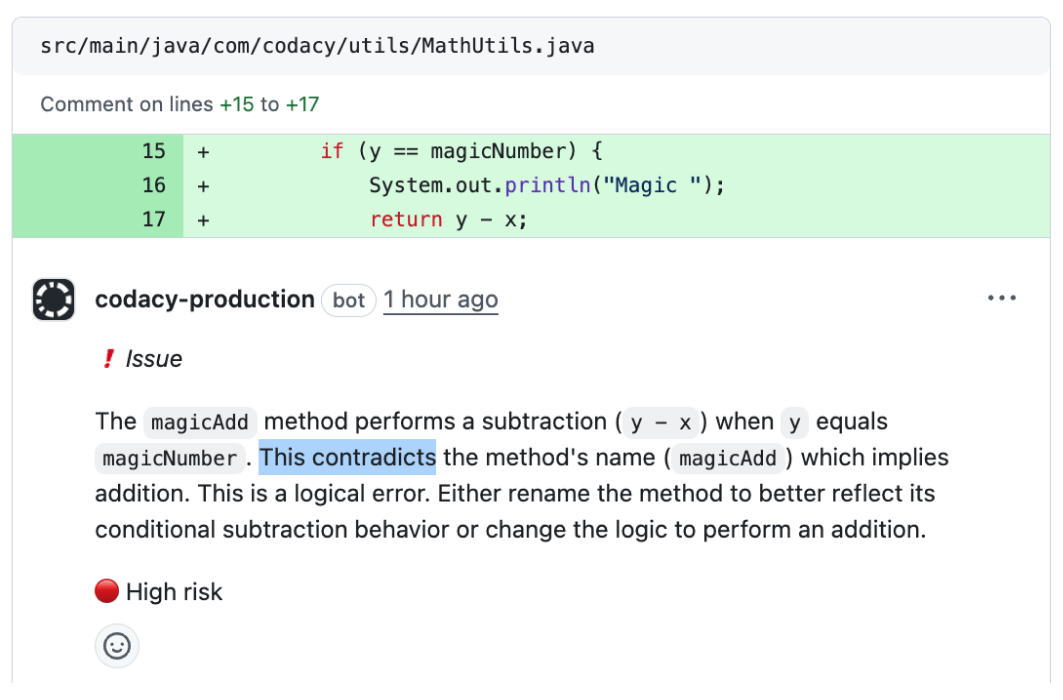
Task: Select diff line number 17
Action: click(153, 219)
